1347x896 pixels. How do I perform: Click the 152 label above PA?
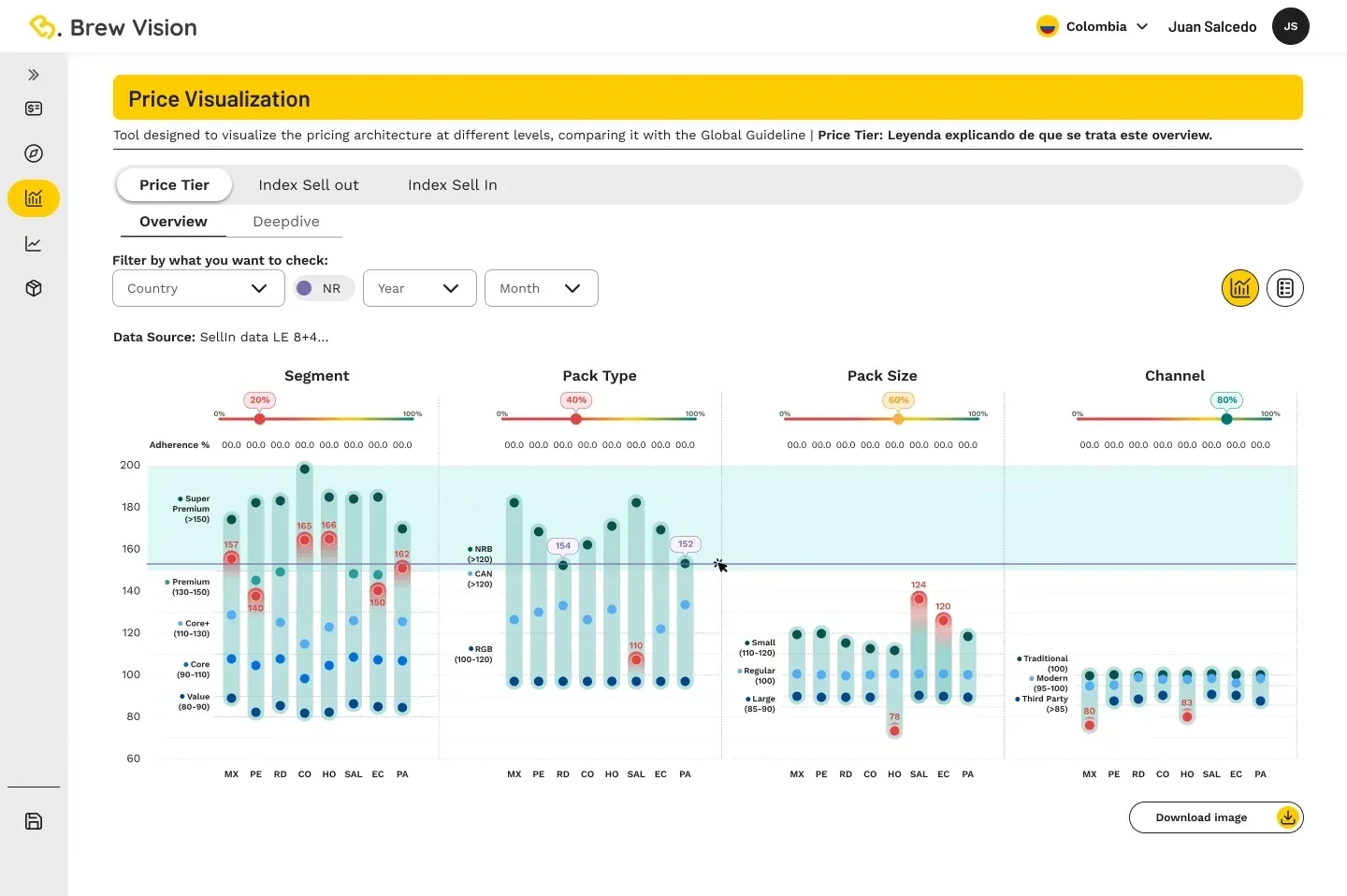(686, 543)
